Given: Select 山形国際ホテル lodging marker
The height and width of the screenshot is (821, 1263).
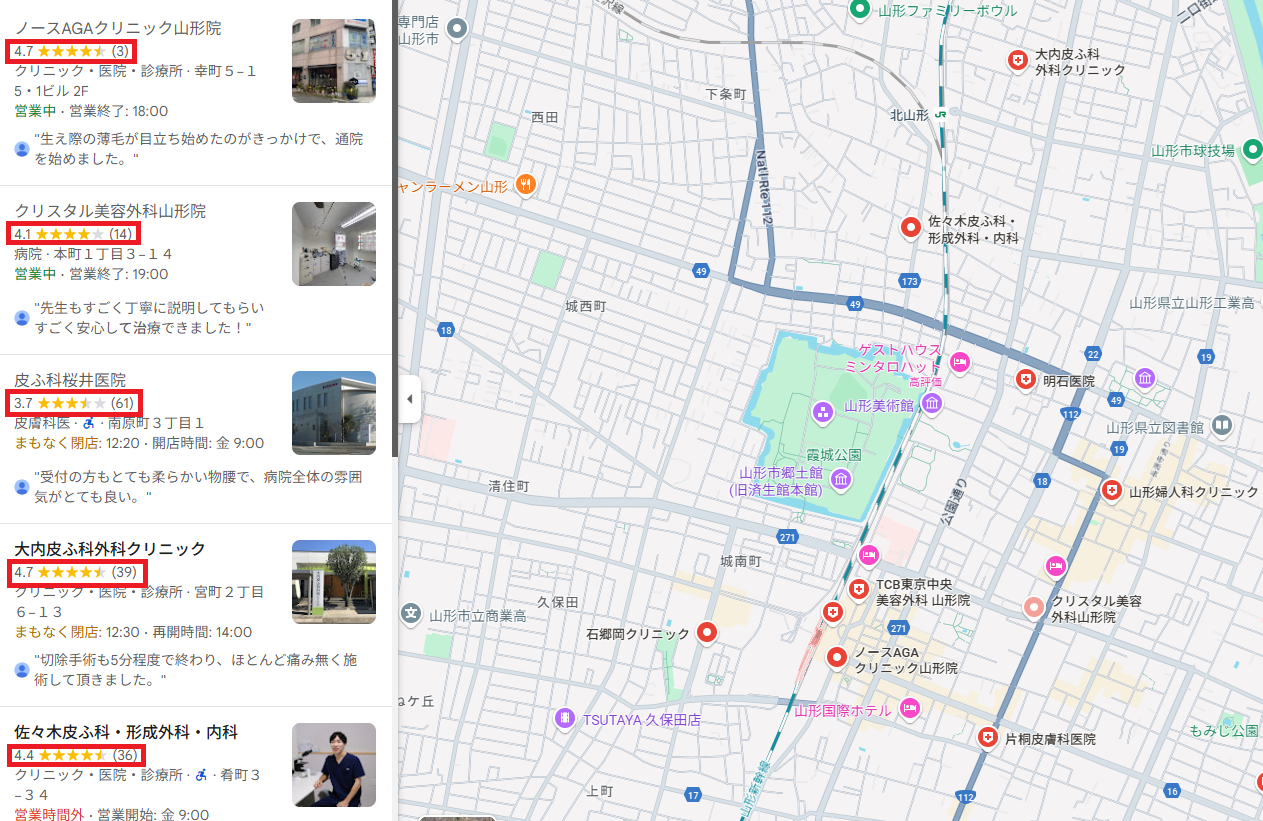Looking at the screenshot, I should [909, 708].
